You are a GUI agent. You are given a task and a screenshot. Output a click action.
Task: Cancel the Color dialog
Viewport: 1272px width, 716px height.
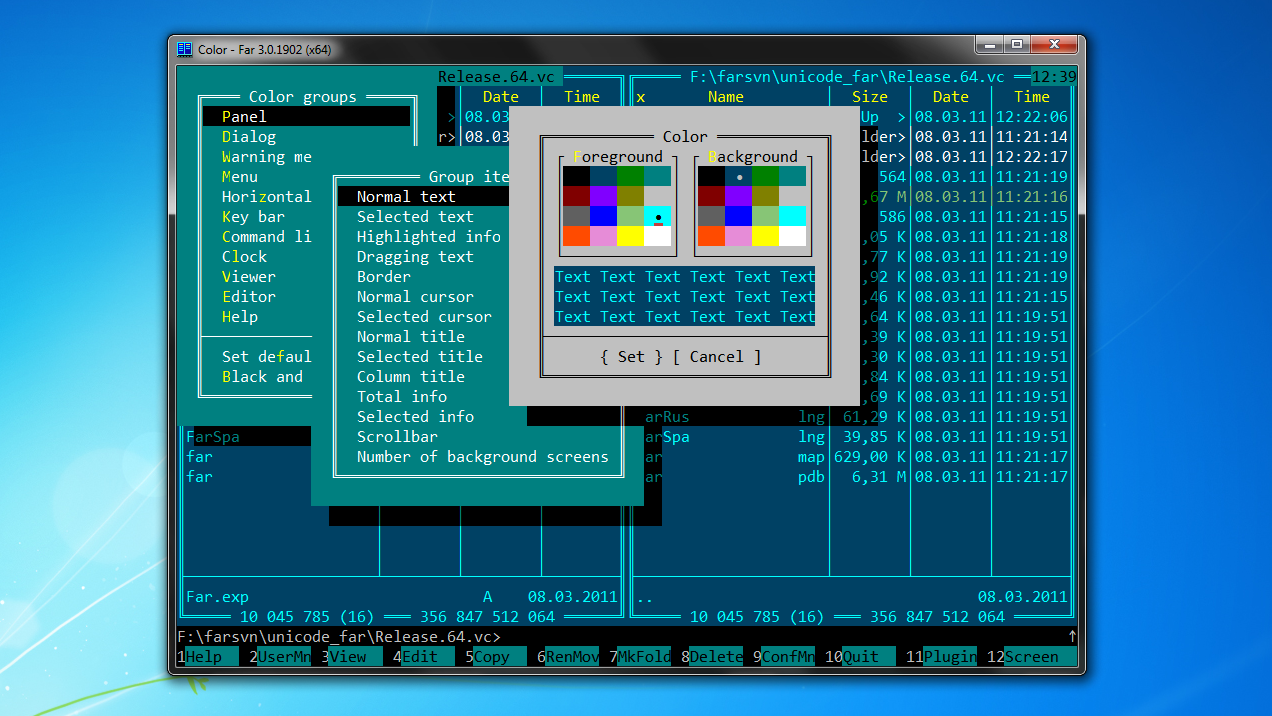(716, 357)
